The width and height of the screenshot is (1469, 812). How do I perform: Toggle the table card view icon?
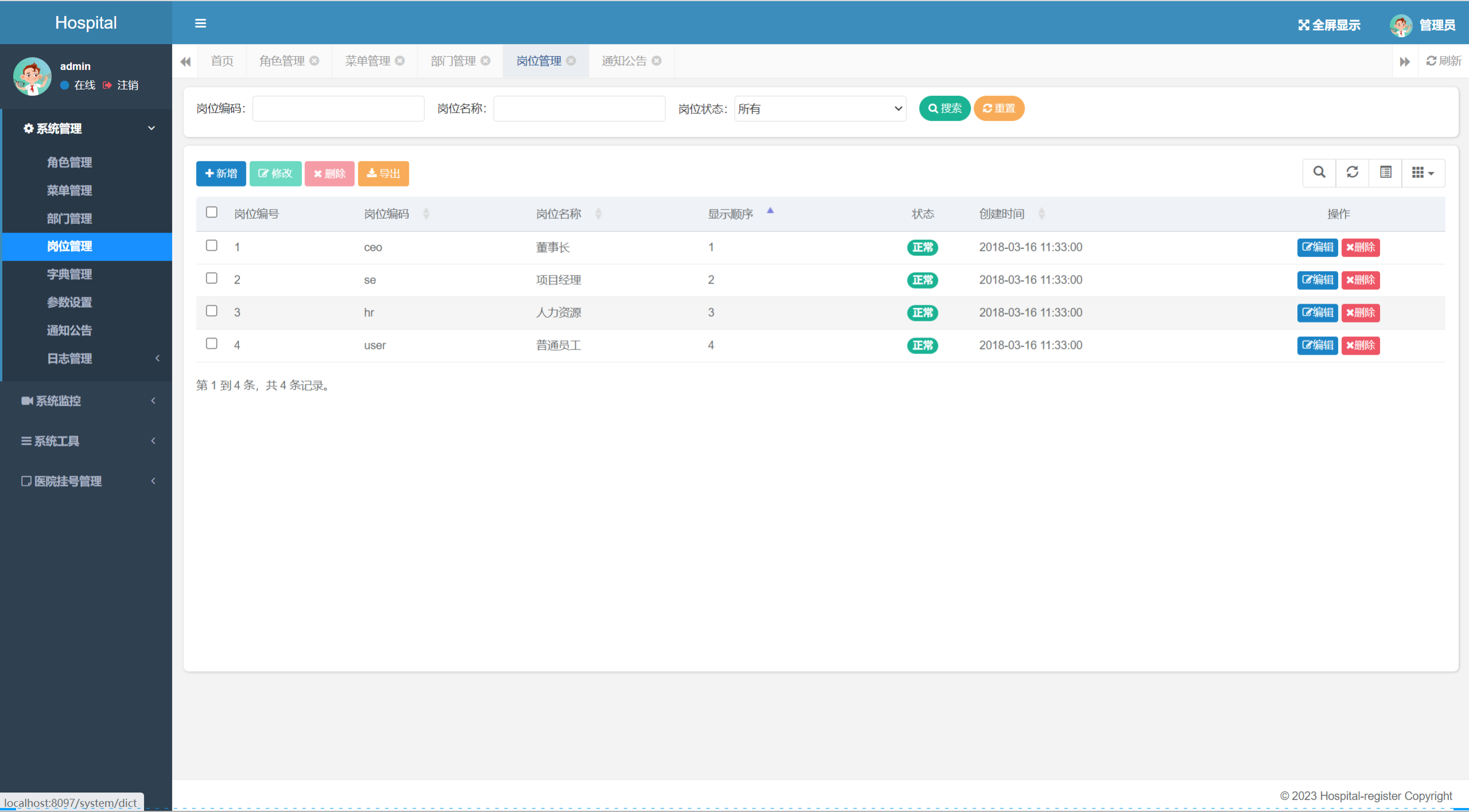[x=1385, y=173]
